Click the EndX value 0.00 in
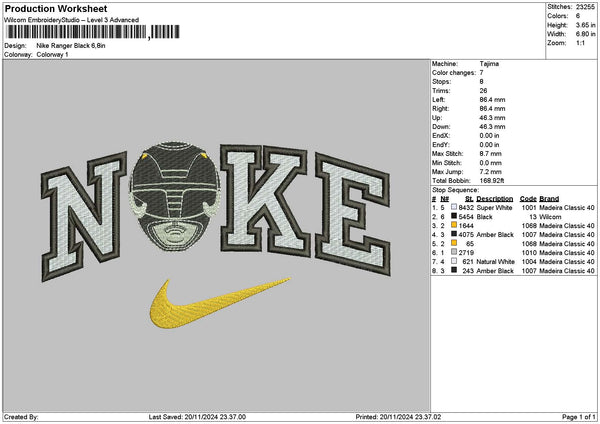The width and height of the screenshot is (600, 424). (489, 135)
